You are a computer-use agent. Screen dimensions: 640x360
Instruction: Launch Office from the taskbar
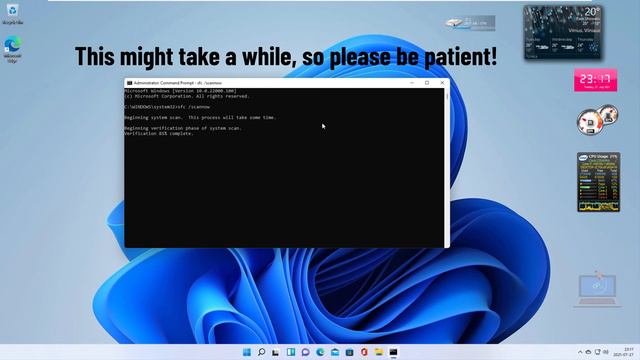click(364, 352)
